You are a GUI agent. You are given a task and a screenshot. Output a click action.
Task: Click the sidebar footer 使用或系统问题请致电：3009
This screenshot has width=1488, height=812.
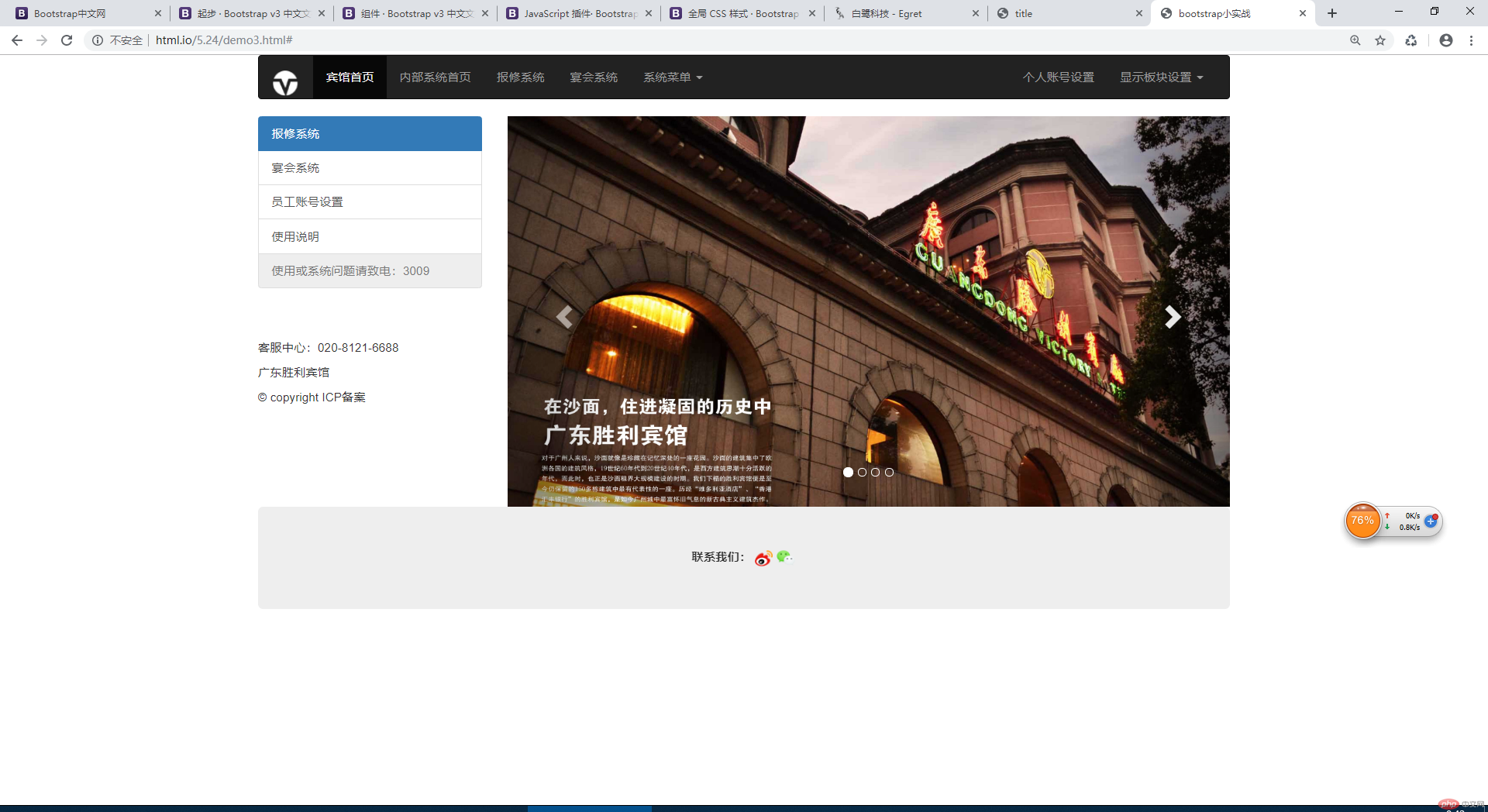(370, 270)
